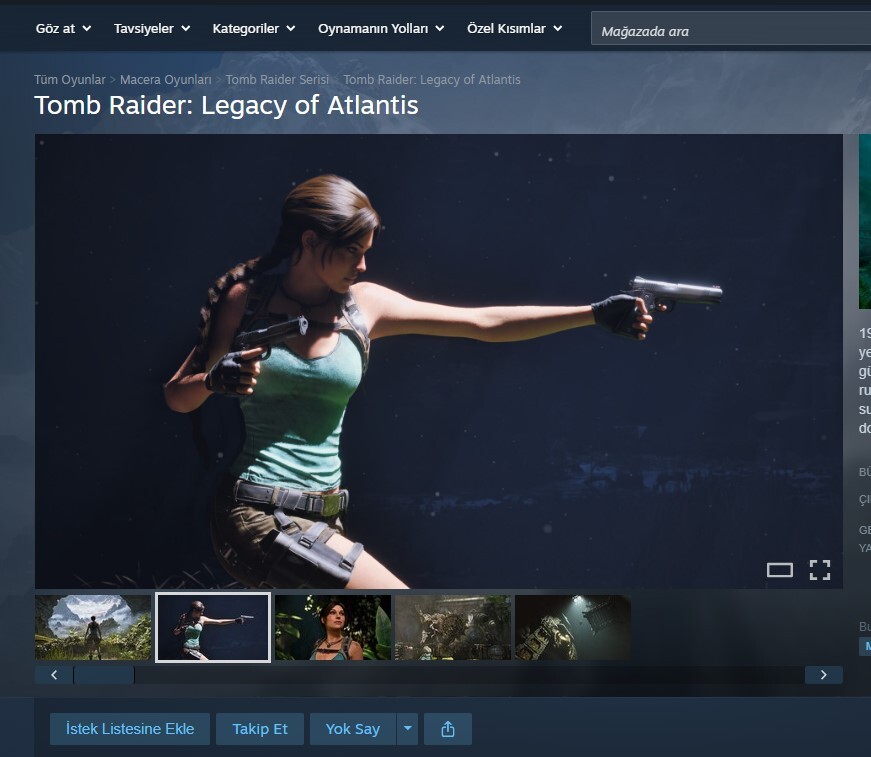Select the jungle landscape thumbnail
The height and width of the screenshot is (757, 871).
click(x=93, y=628)
